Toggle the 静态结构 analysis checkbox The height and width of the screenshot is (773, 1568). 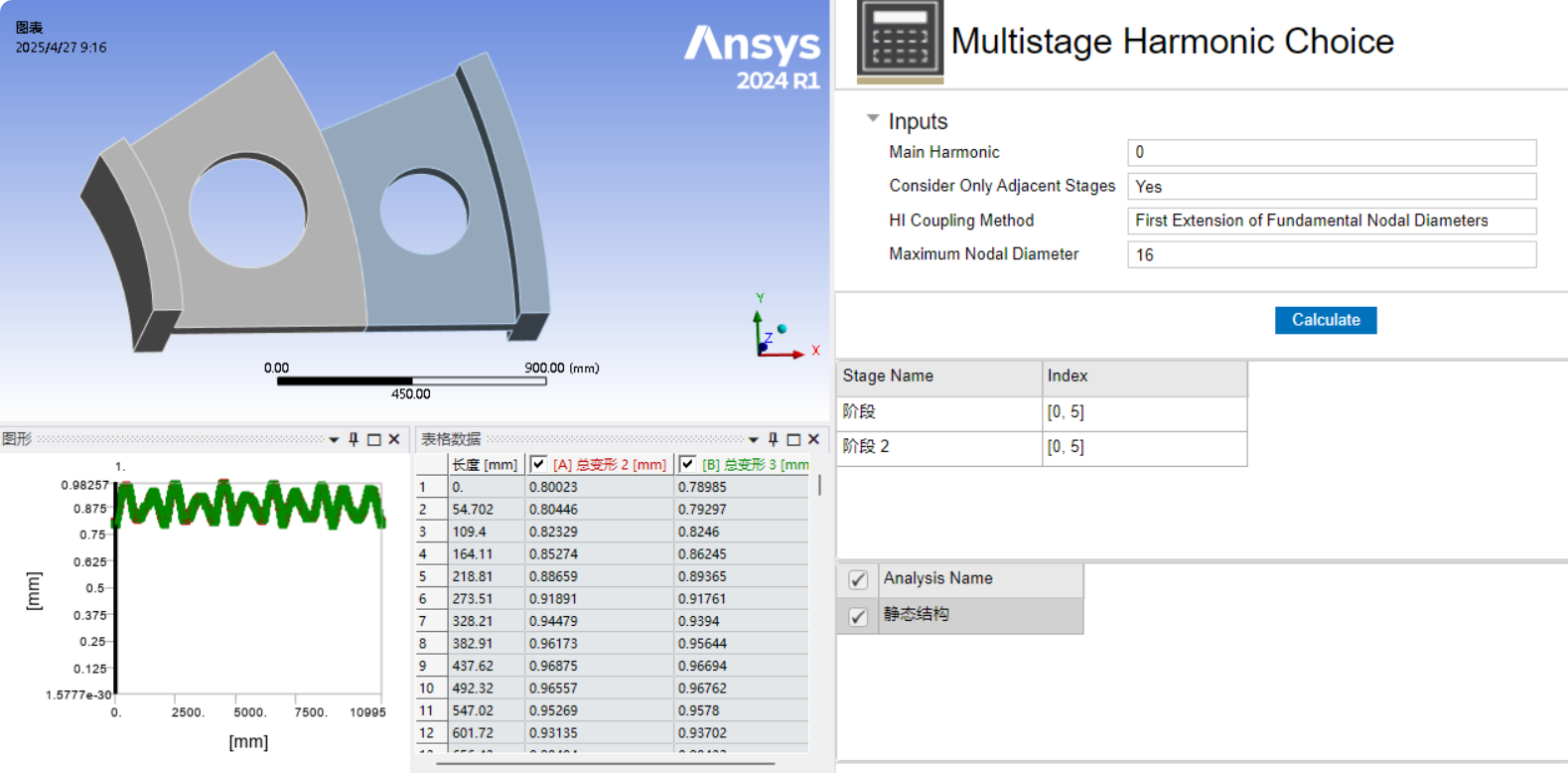[x=858, y=616]
